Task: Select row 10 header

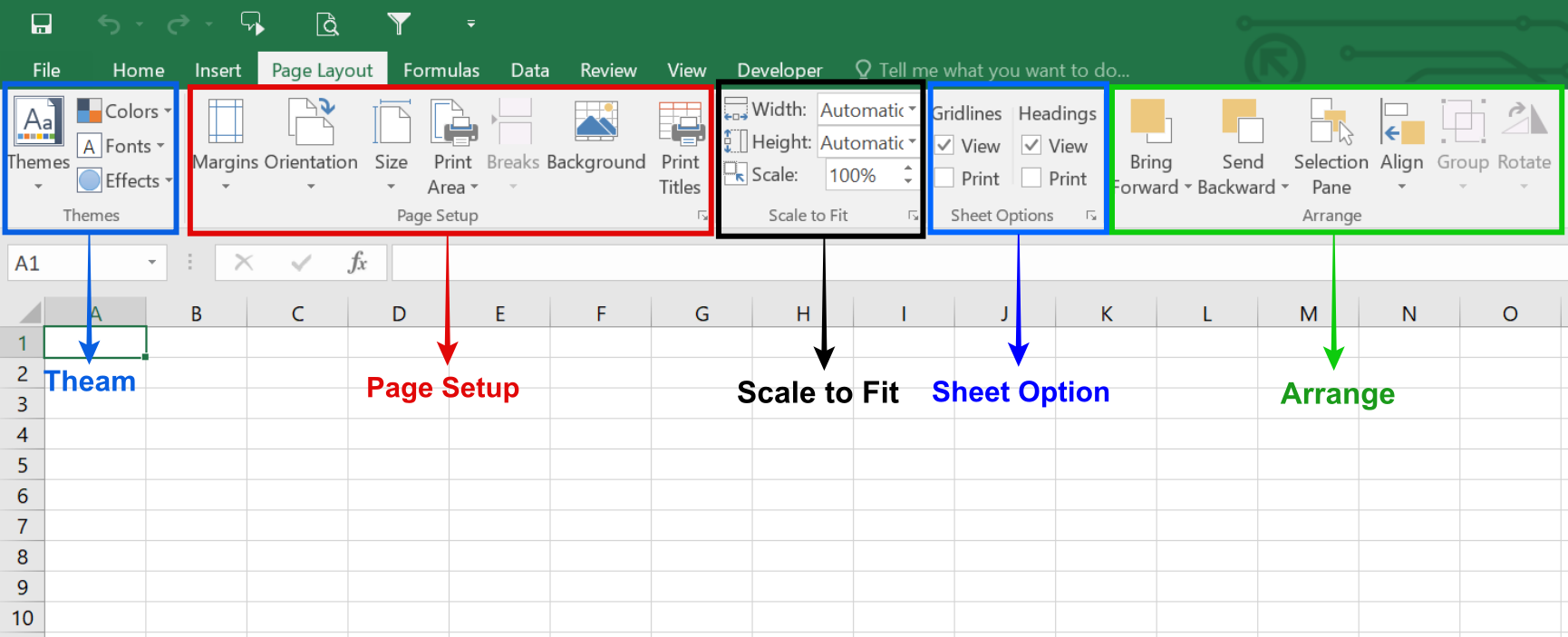Action: [23, 618]
